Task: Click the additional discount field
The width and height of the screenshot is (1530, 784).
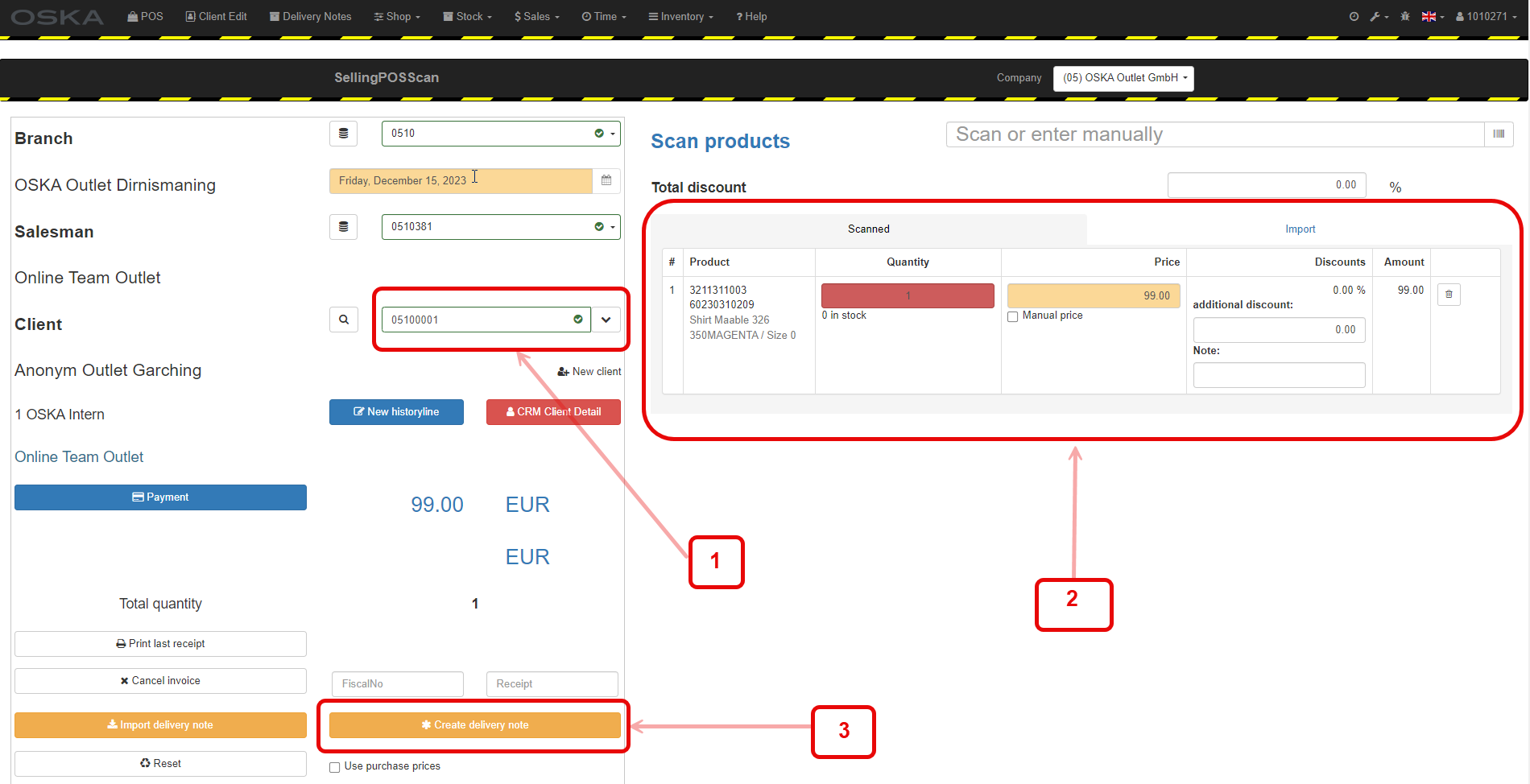Action: click(1279, 330)
